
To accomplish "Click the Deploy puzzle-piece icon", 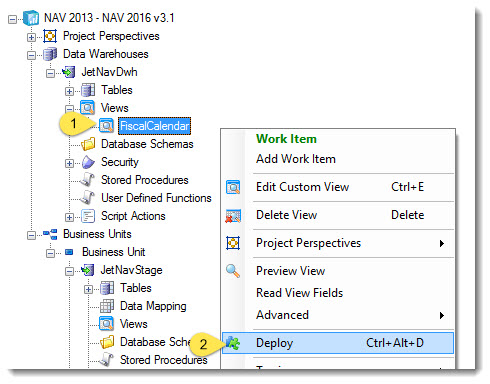I will pos(233,343).
